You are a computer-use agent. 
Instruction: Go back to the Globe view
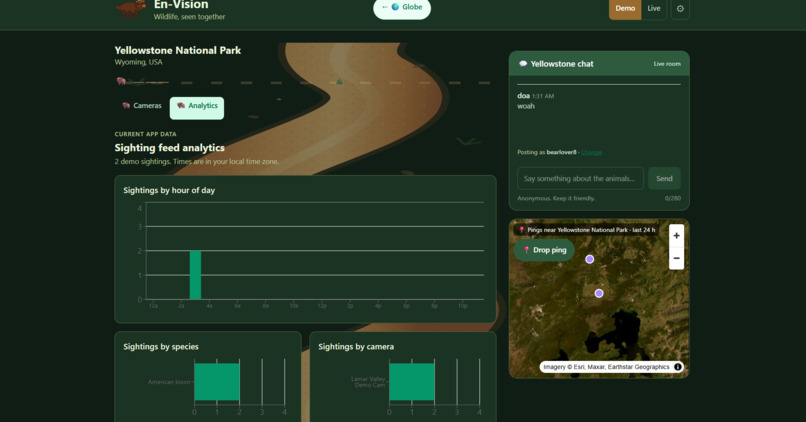point(402,7)
